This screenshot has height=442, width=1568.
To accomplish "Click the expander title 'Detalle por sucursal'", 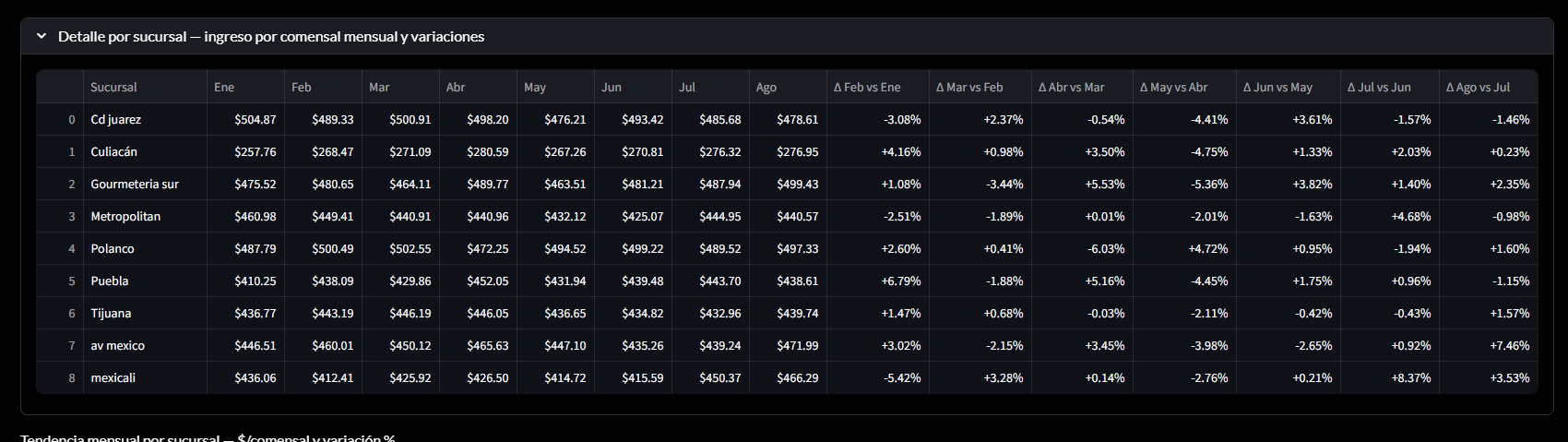I will [270, 36].
